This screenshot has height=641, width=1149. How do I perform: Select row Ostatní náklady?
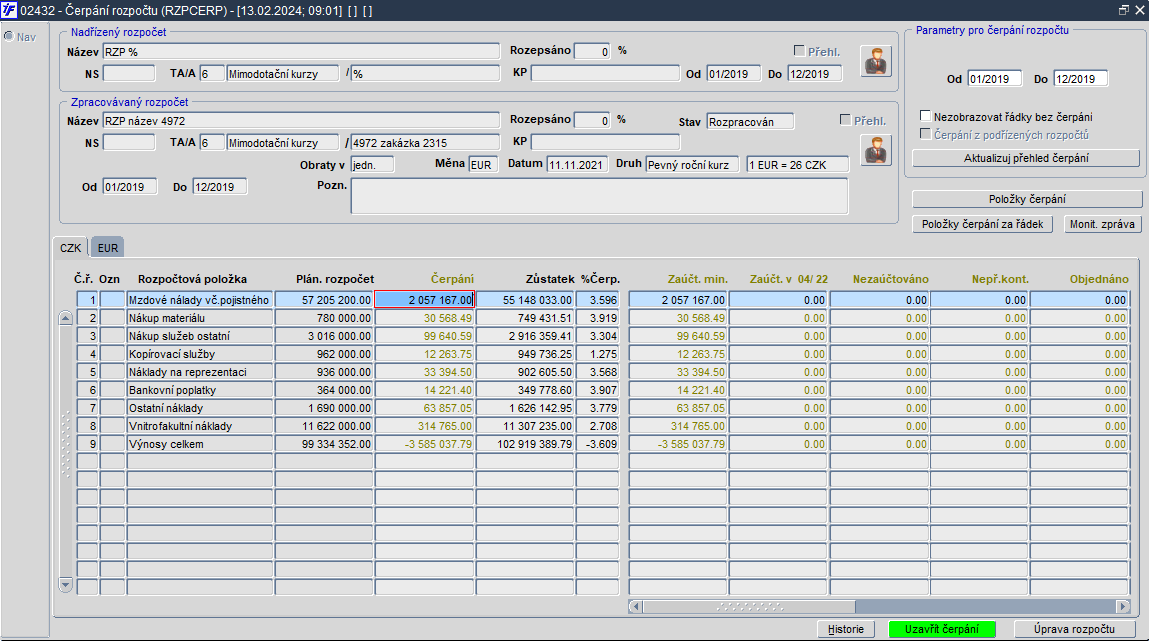point(199,408)
